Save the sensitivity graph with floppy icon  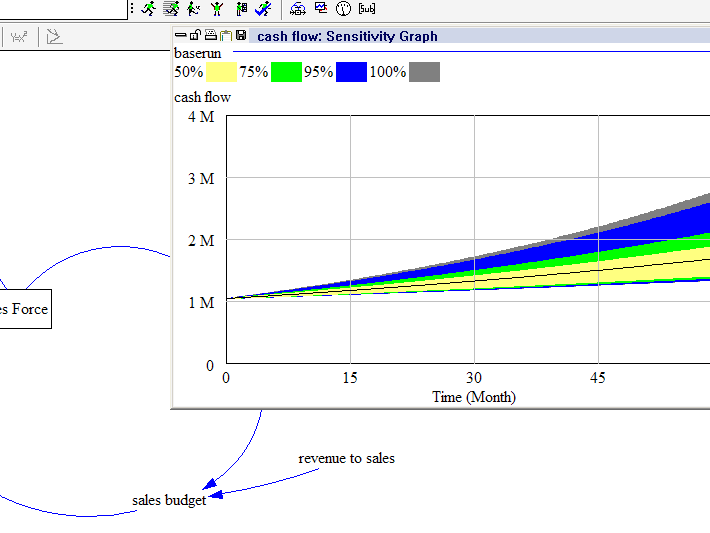point(240,35)
